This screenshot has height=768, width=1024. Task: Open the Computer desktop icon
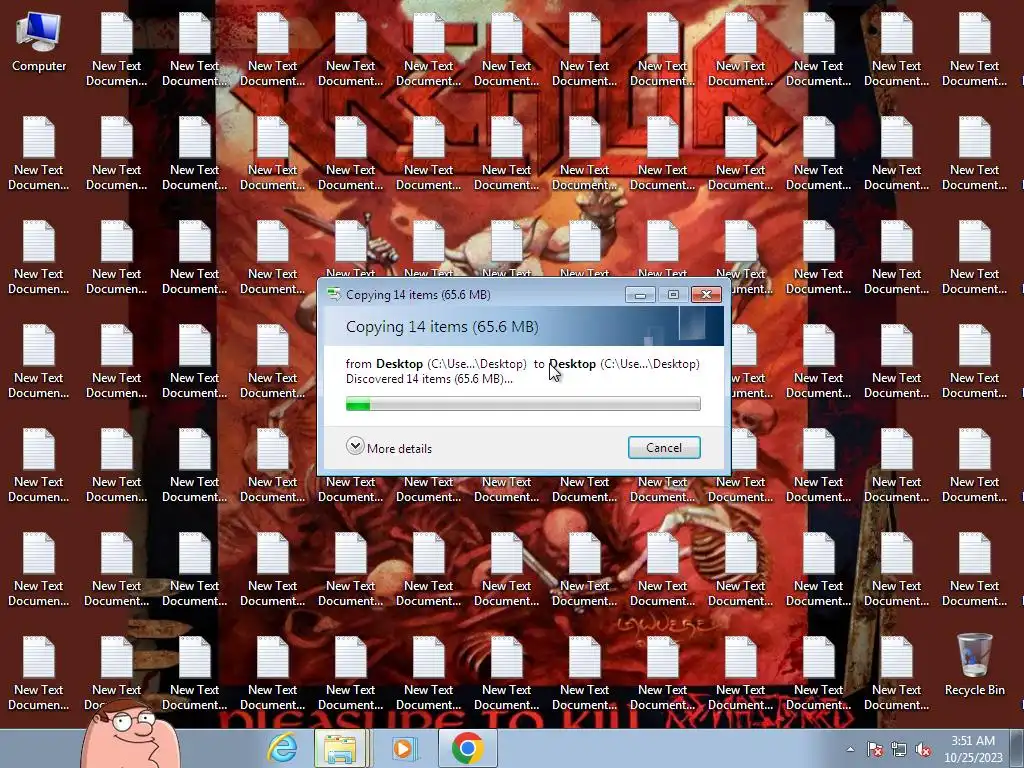[x=39, y=43]
